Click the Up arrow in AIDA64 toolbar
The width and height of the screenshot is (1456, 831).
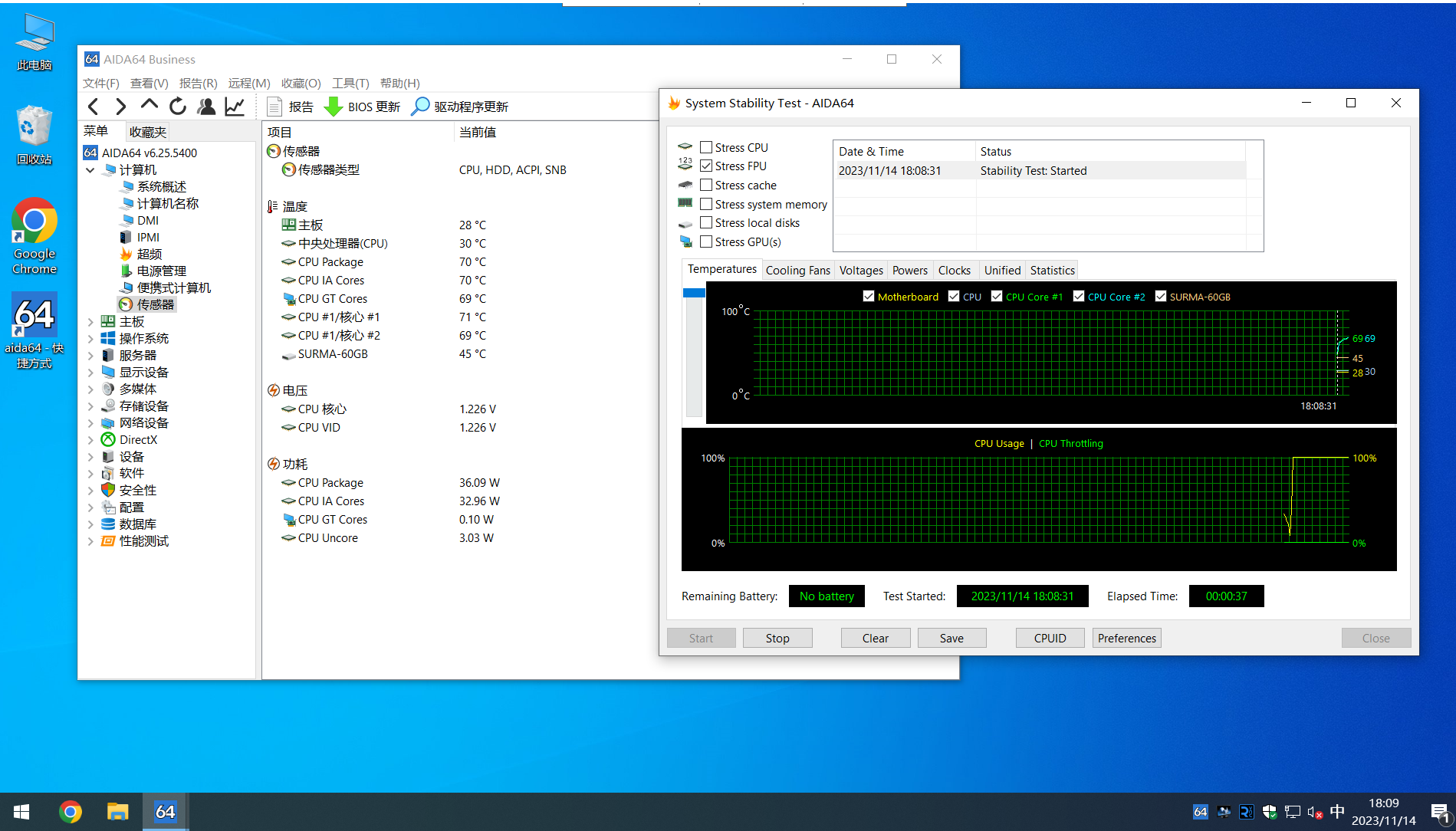[150, 106]
